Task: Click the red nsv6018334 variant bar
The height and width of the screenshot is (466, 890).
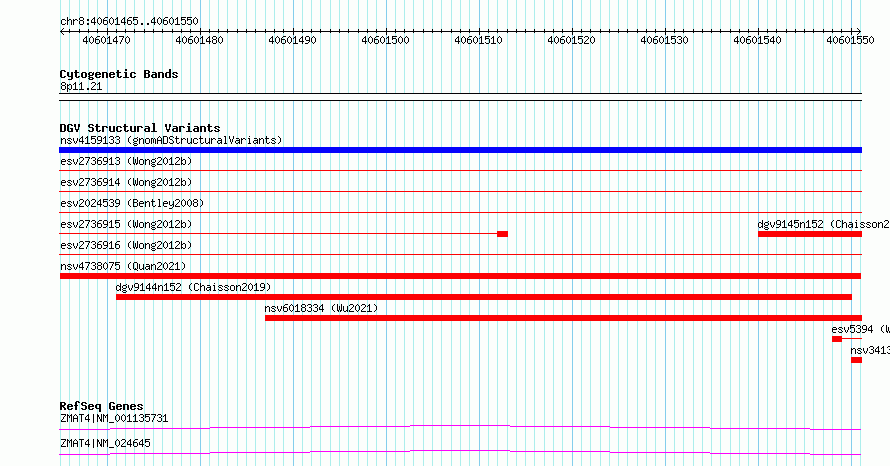Action: click(563, 318)
